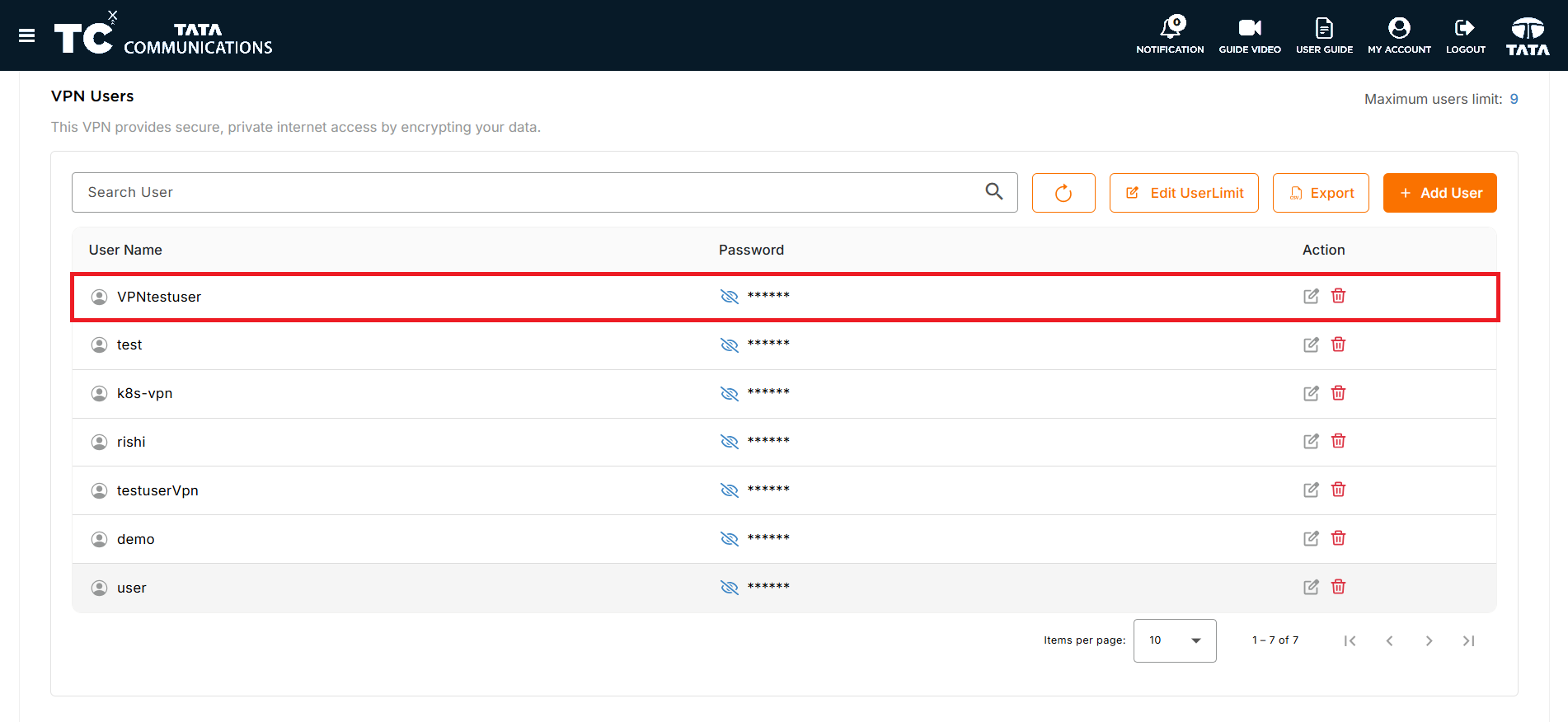Jump to the last page

[1468, 640]
